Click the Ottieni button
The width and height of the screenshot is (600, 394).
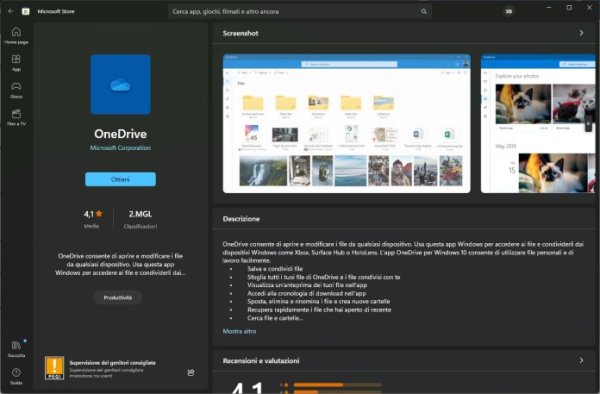121,179
